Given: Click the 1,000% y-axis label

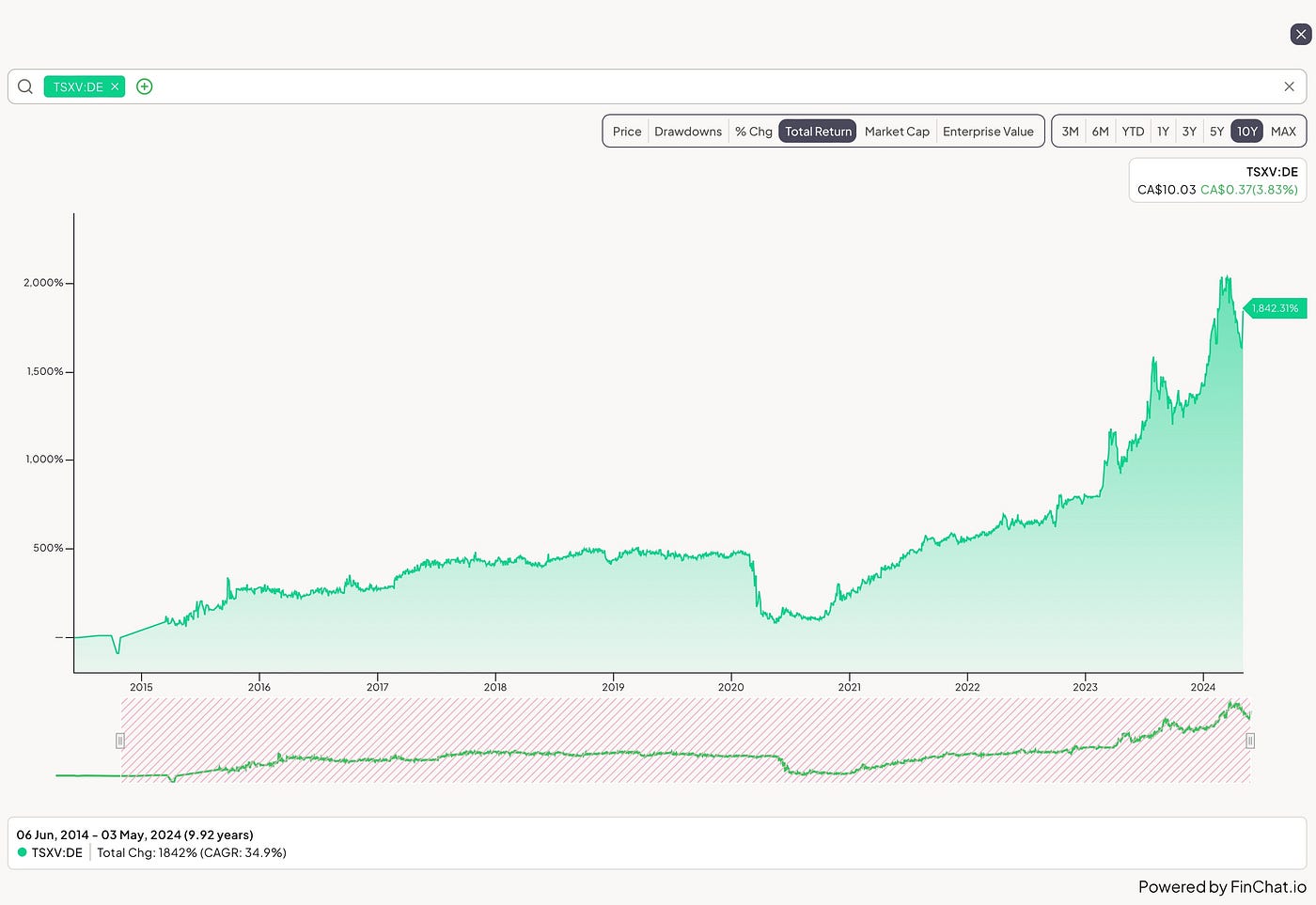Looking at the screenshot, I should [x=44, y=460].
